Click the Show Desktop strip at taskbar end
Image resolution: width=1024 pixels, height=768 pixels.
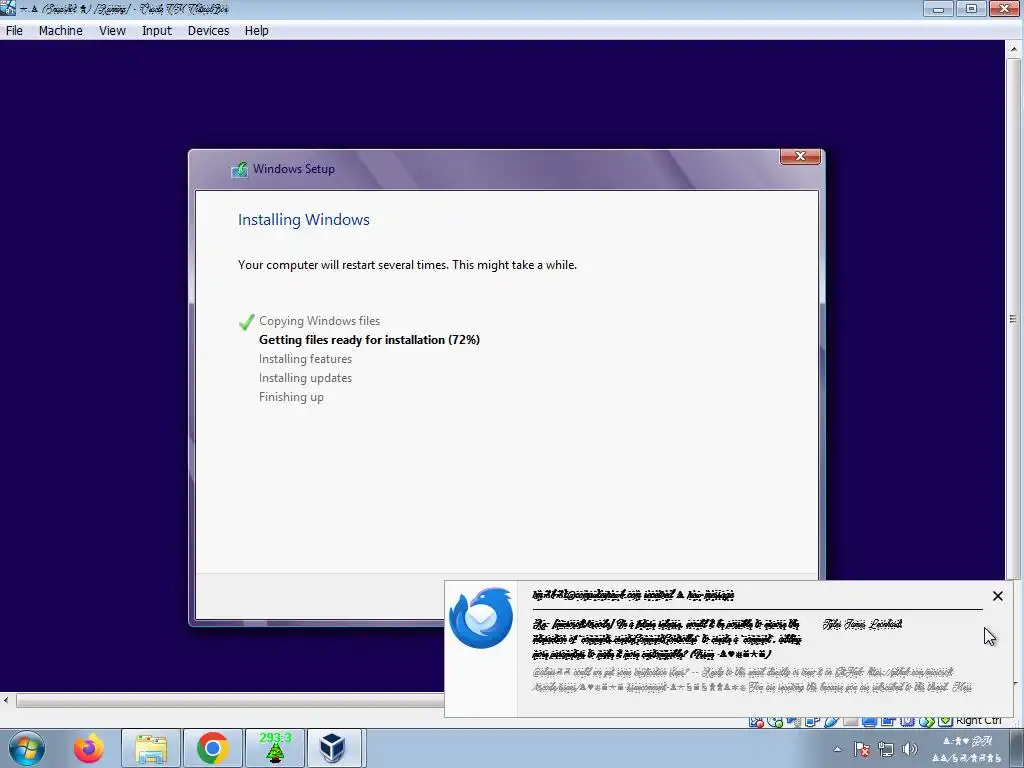pos(1017,748)
